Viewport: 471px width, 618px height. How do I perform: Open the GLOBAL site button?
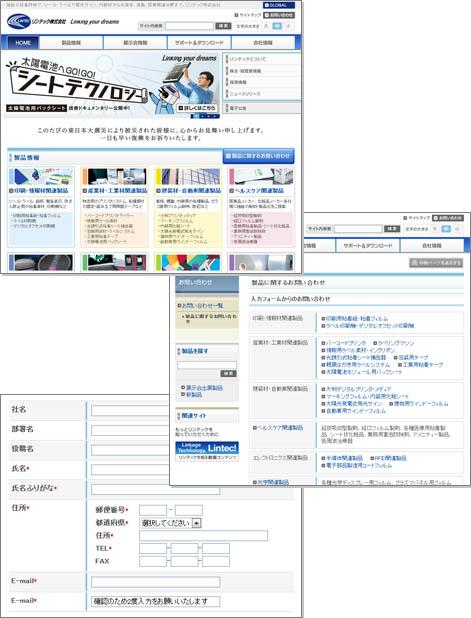coord(279,5)
